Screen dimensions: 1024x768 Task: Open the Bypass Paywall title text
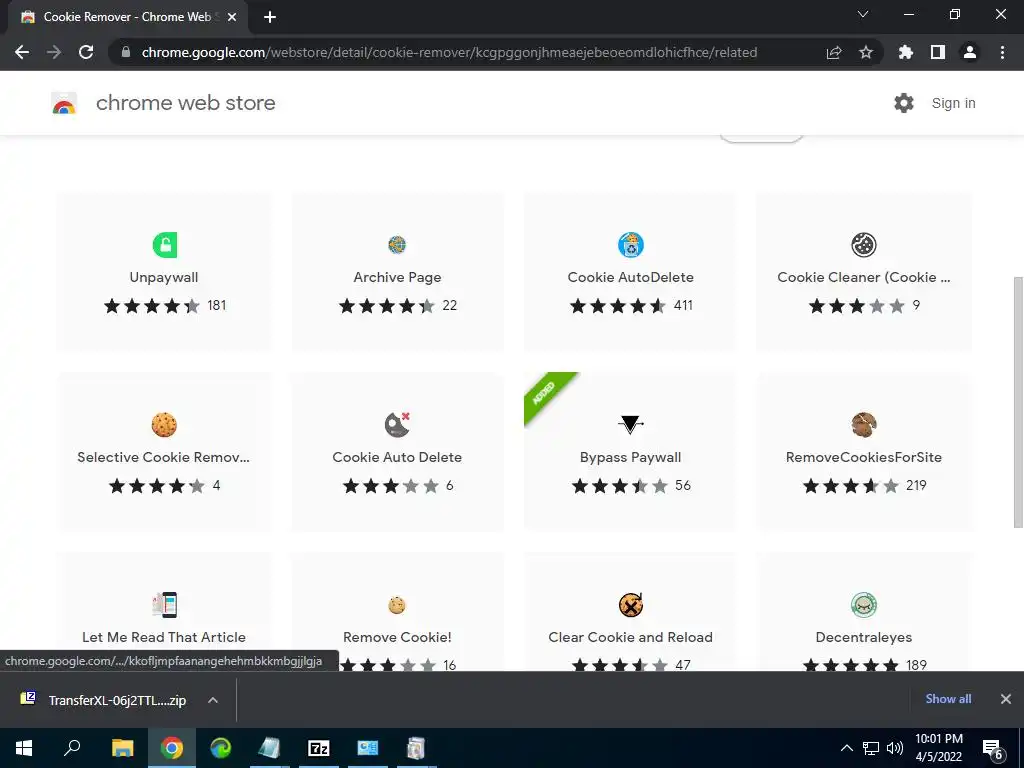pyautogui.click(x=630, y=457)
